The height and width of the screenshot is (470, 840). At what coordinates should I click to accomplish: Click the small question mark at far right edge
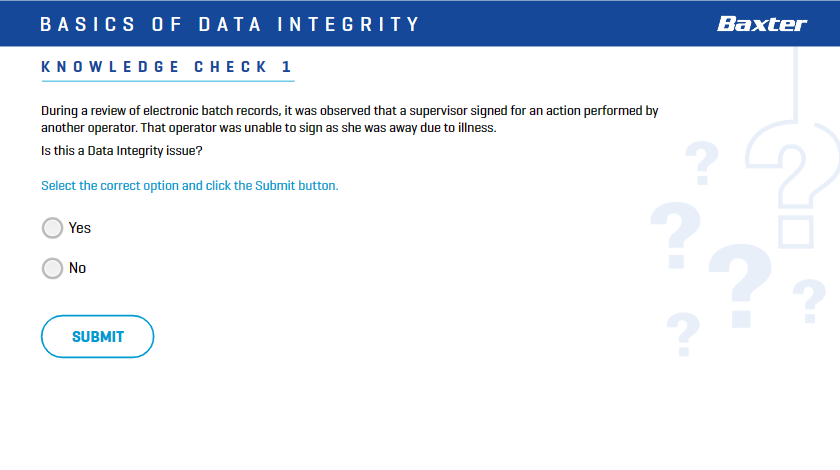point(809,301)
